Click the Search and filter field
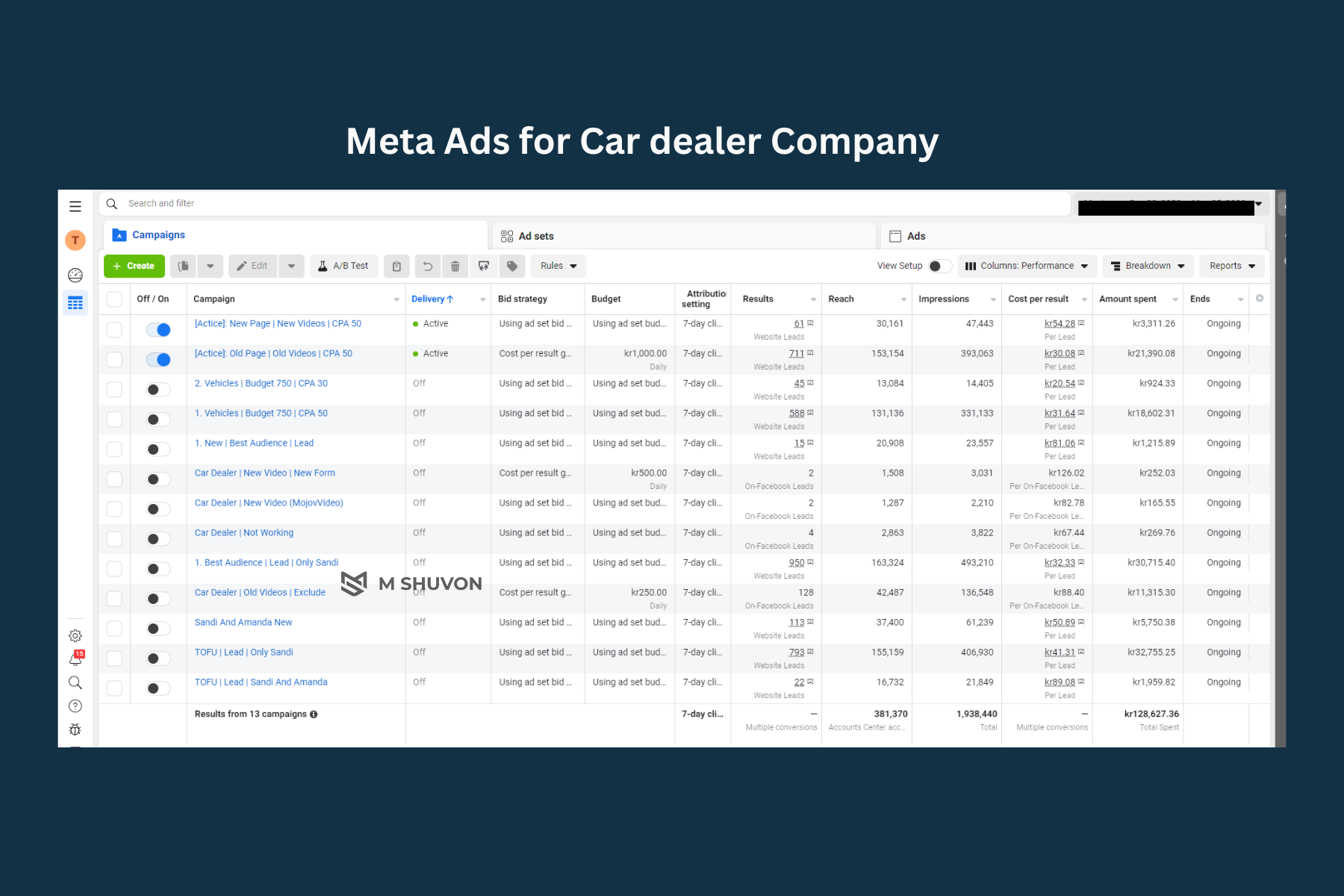1344x896 pixels. pyautogui.click(x=585, y=204)
